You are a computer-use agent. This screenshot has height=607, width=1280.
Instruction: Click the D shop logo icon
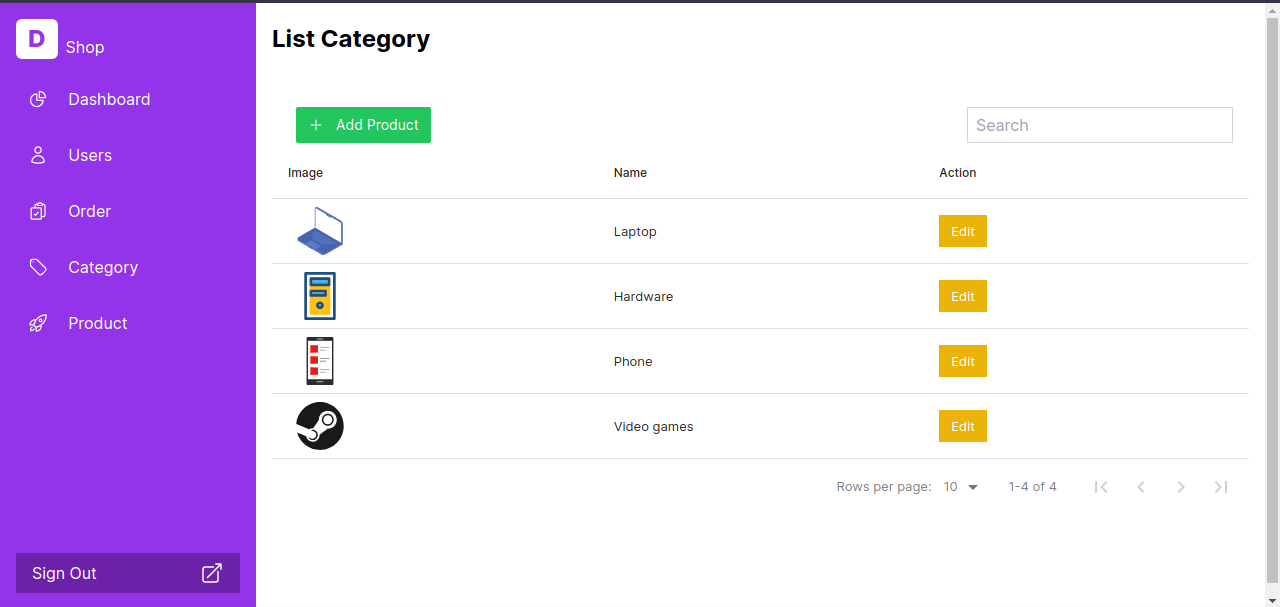(x=37, y=39)
